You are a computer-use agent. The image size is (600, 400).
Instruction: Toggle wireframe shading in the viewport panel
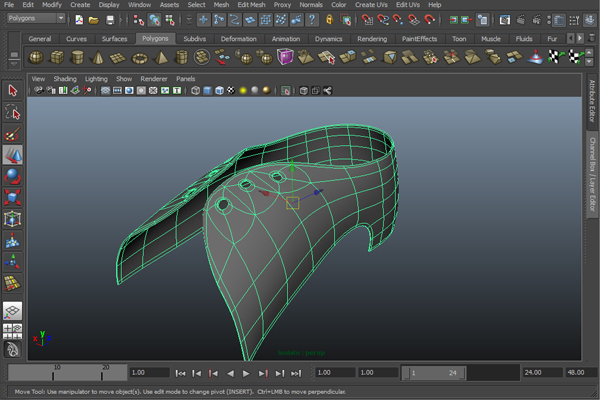click(196, 91)
